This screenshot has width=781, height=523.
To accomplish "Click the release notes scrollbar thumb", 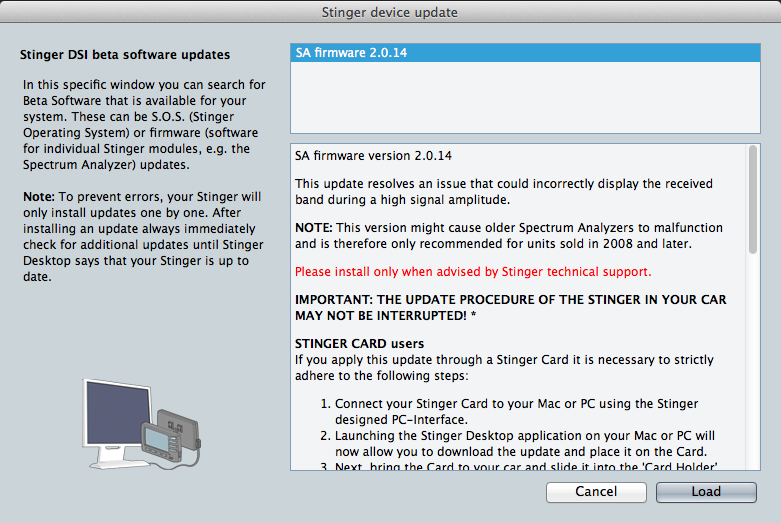I will pyautogui.click(x=753, y=199).
